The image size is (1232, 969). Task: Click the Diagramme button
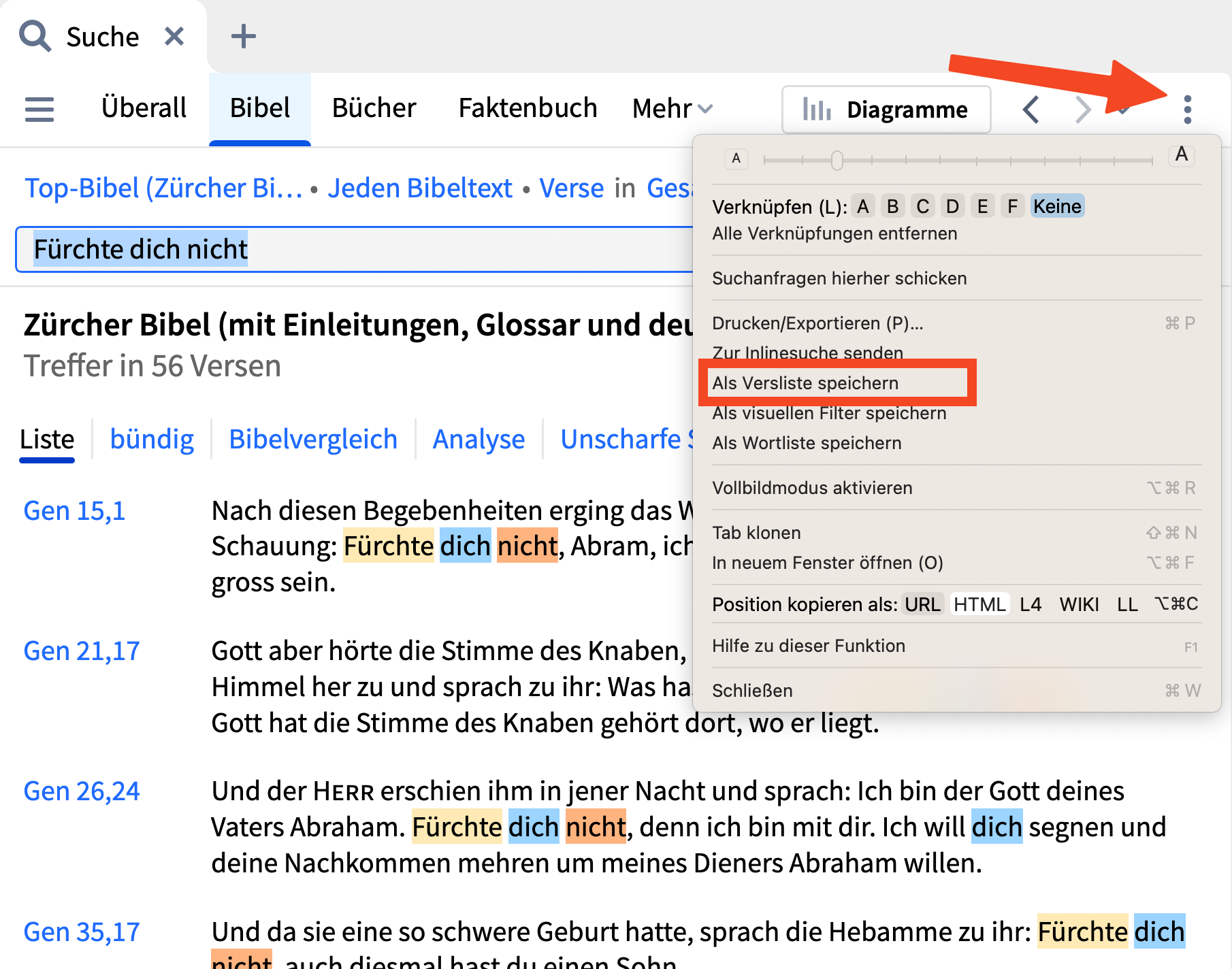click(886, 110)
